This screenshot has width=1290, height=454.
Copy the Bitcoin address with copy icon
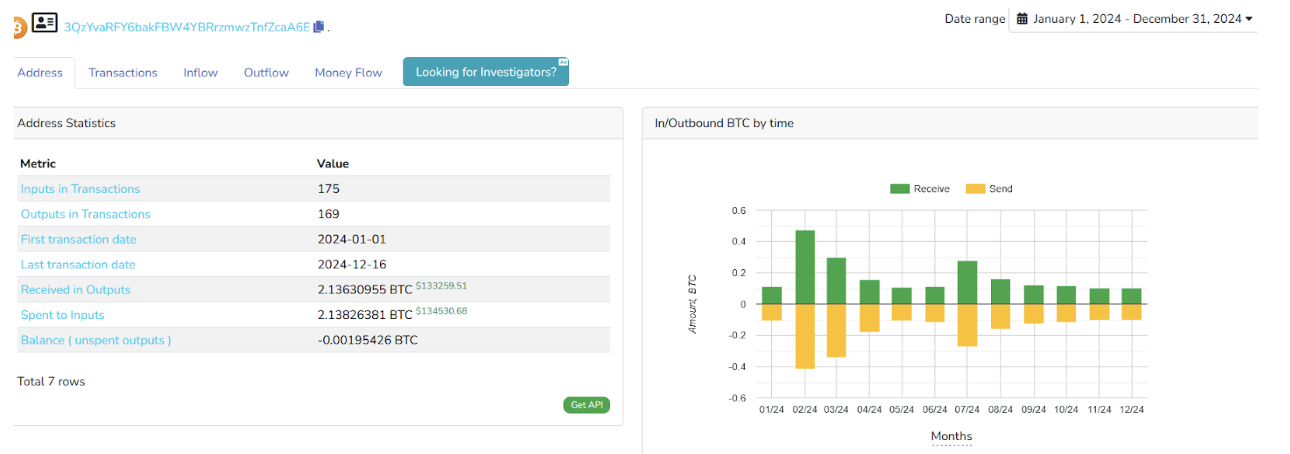pos(319,27)
